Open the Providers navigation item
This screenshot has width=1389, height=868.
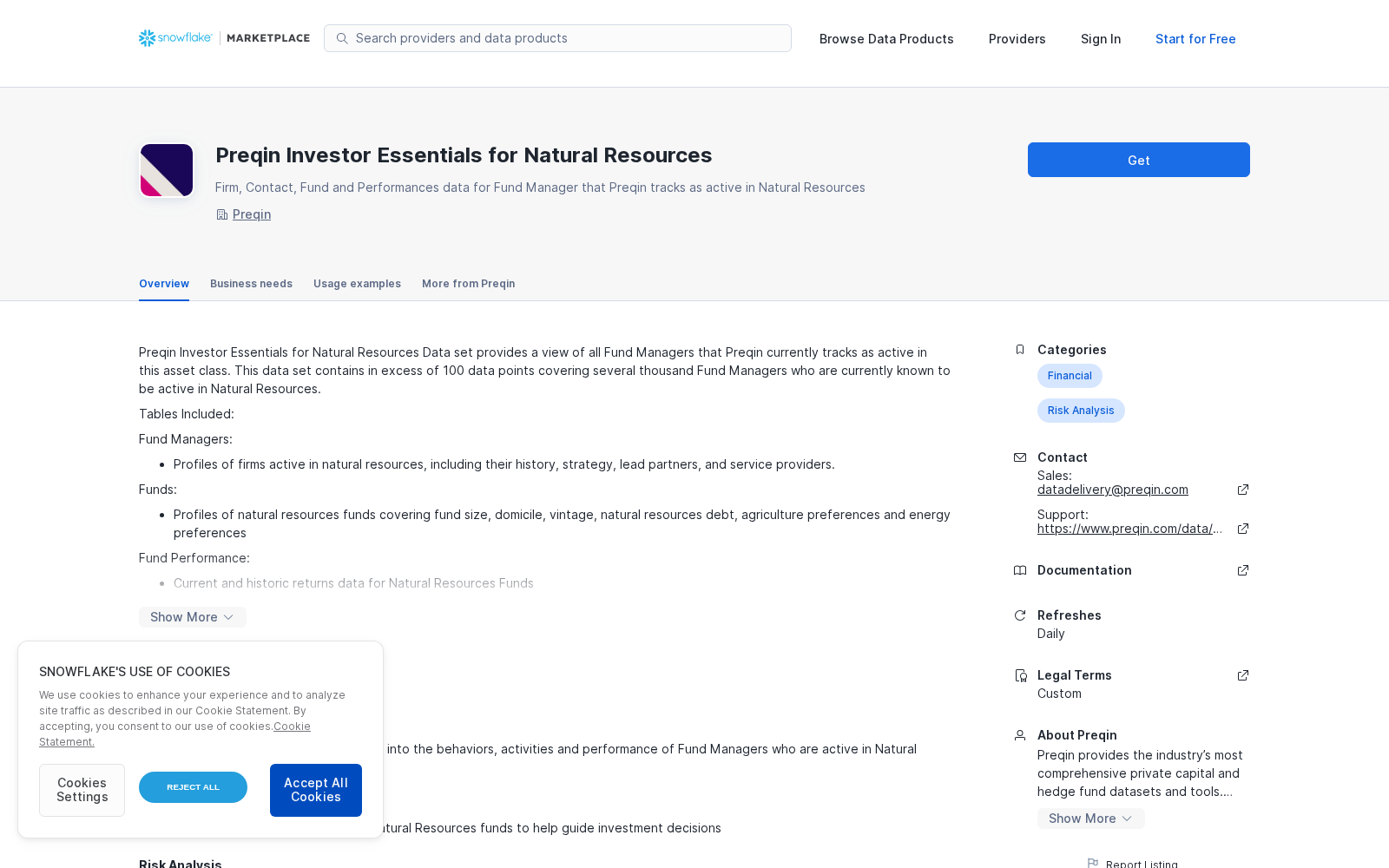pos(1017,39)
